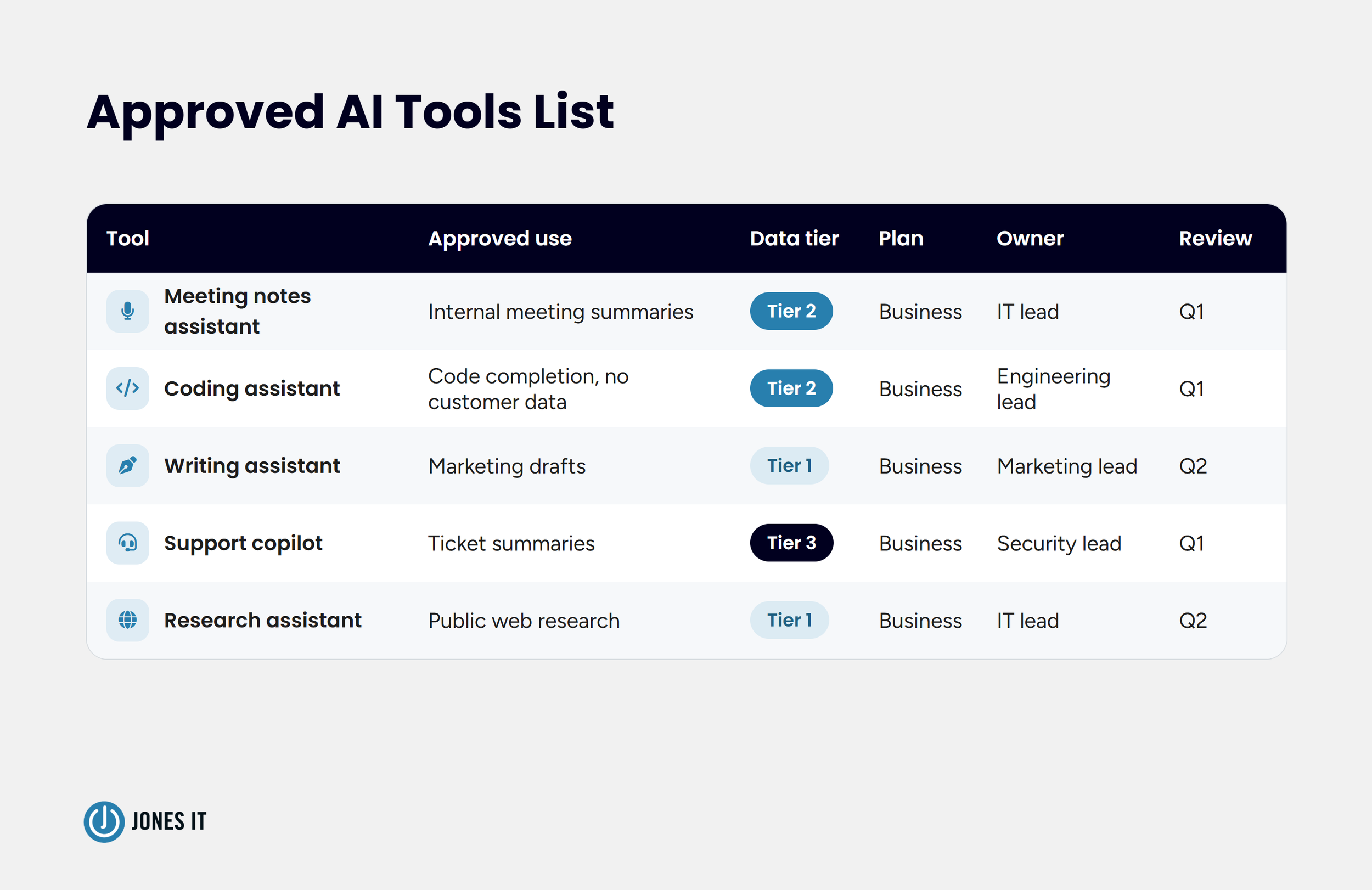The width and height of the screenshot is (1372, 890).
Task: Click 'Ticket summaries' cell
Action: [x=511, y=544]
